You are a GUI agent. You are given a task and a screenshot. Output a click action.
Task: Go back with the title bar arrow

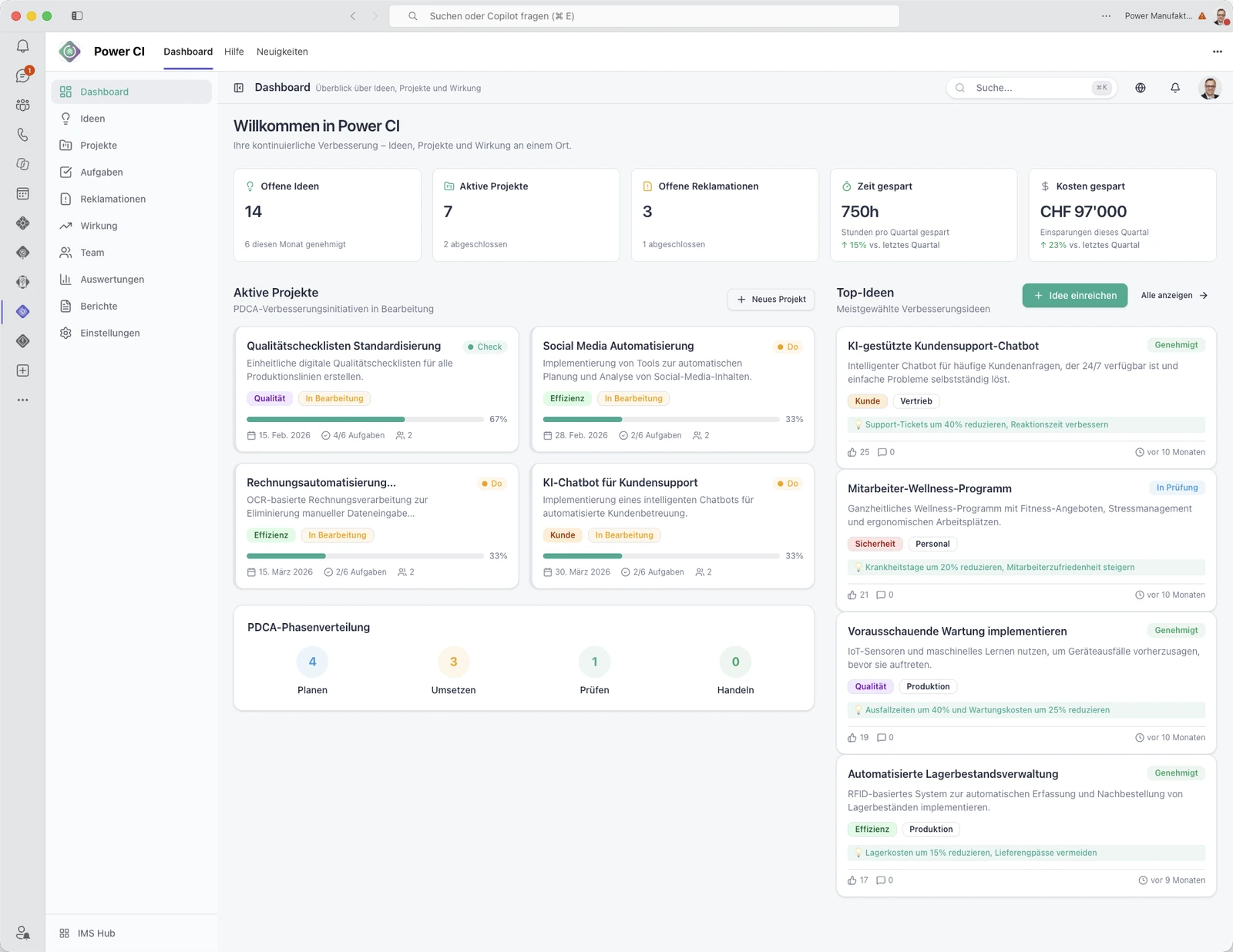353,15
